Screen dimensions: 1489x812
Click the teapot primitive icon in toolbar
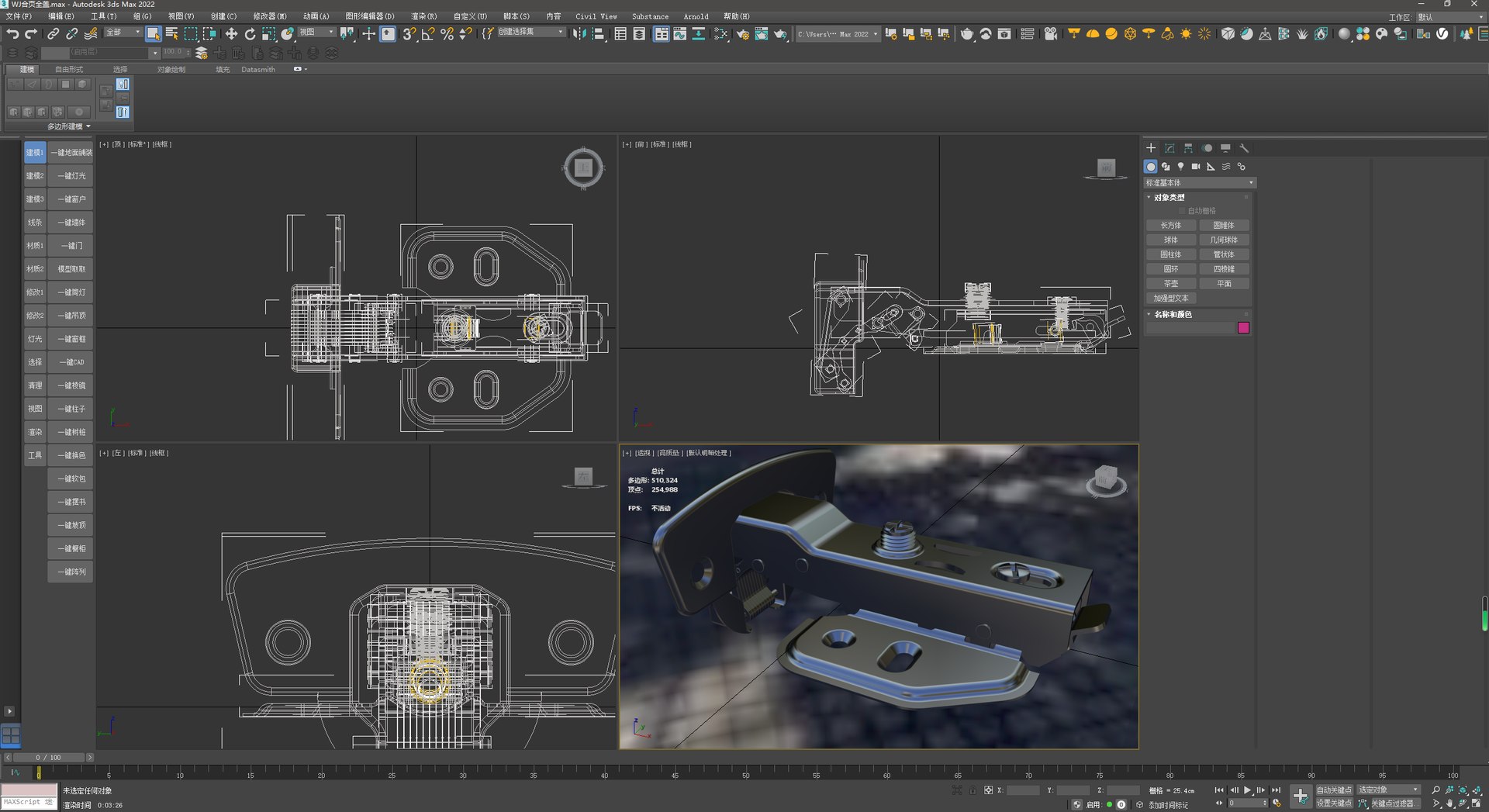point(966,33)
